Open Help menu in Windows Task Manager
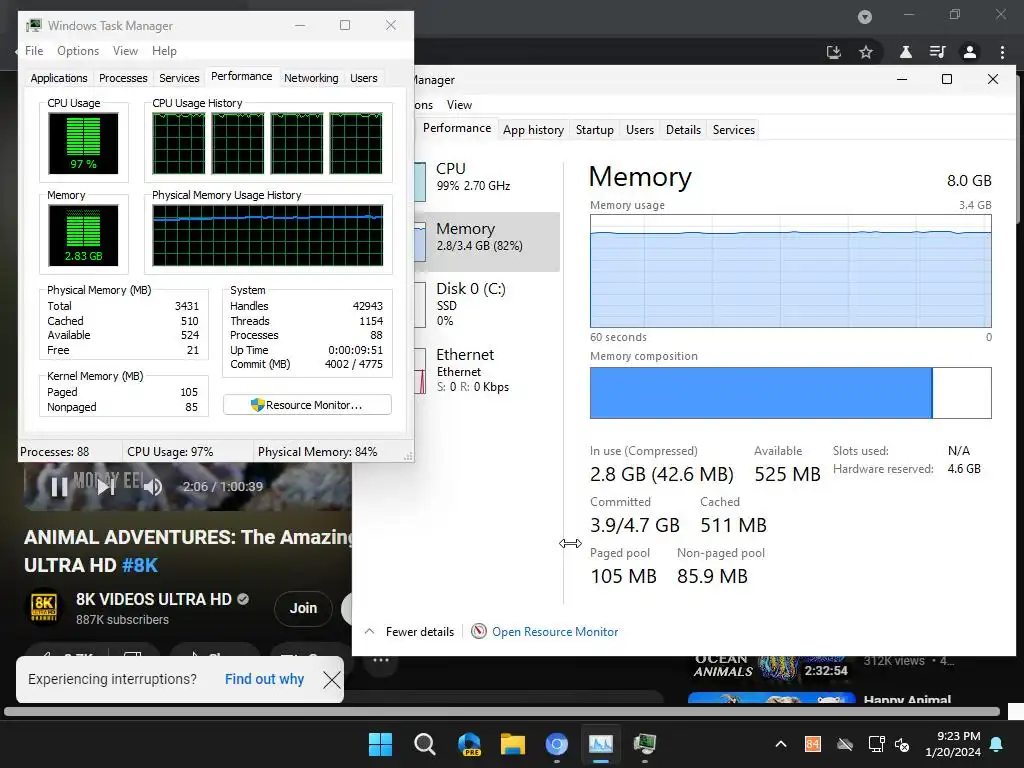 164,51
